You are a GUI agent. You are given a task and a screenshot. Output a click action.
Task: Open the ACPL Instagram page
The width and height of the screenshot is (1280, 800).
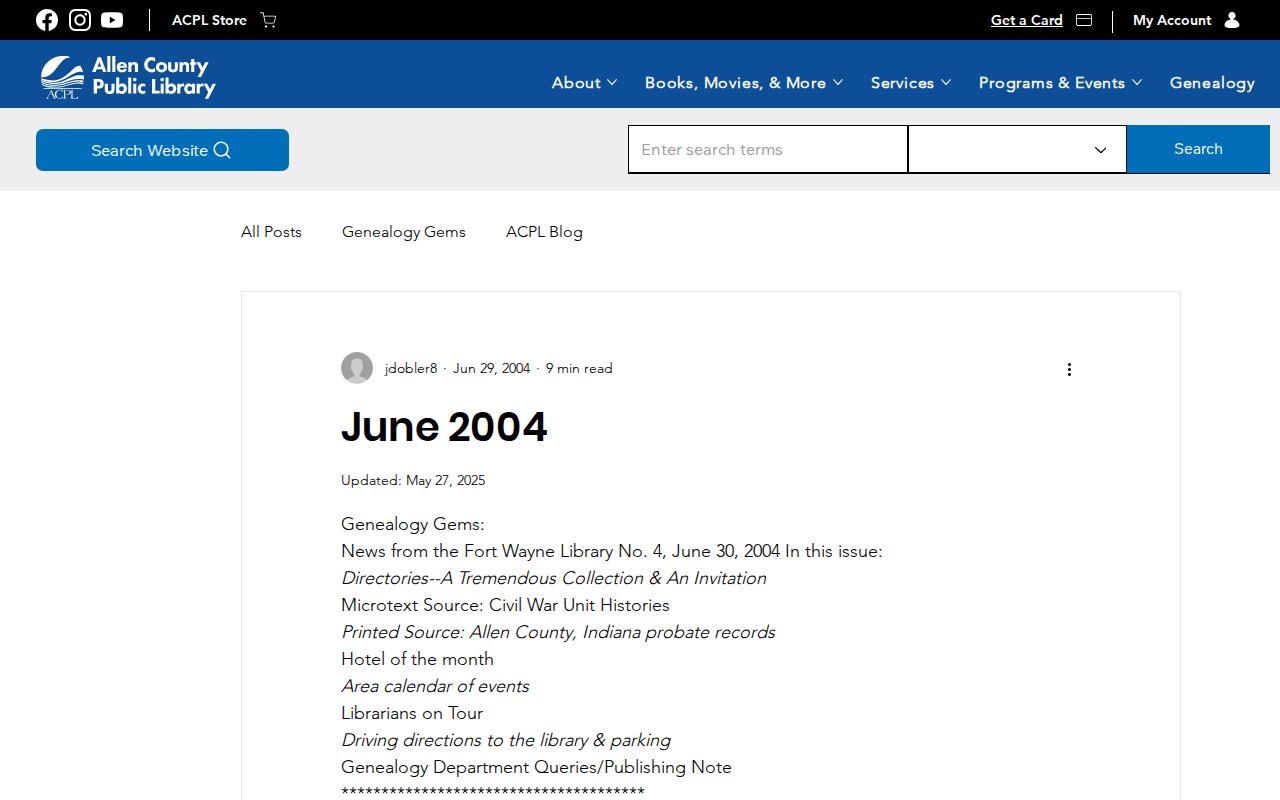pyautogui.click(x=80, y=20)
